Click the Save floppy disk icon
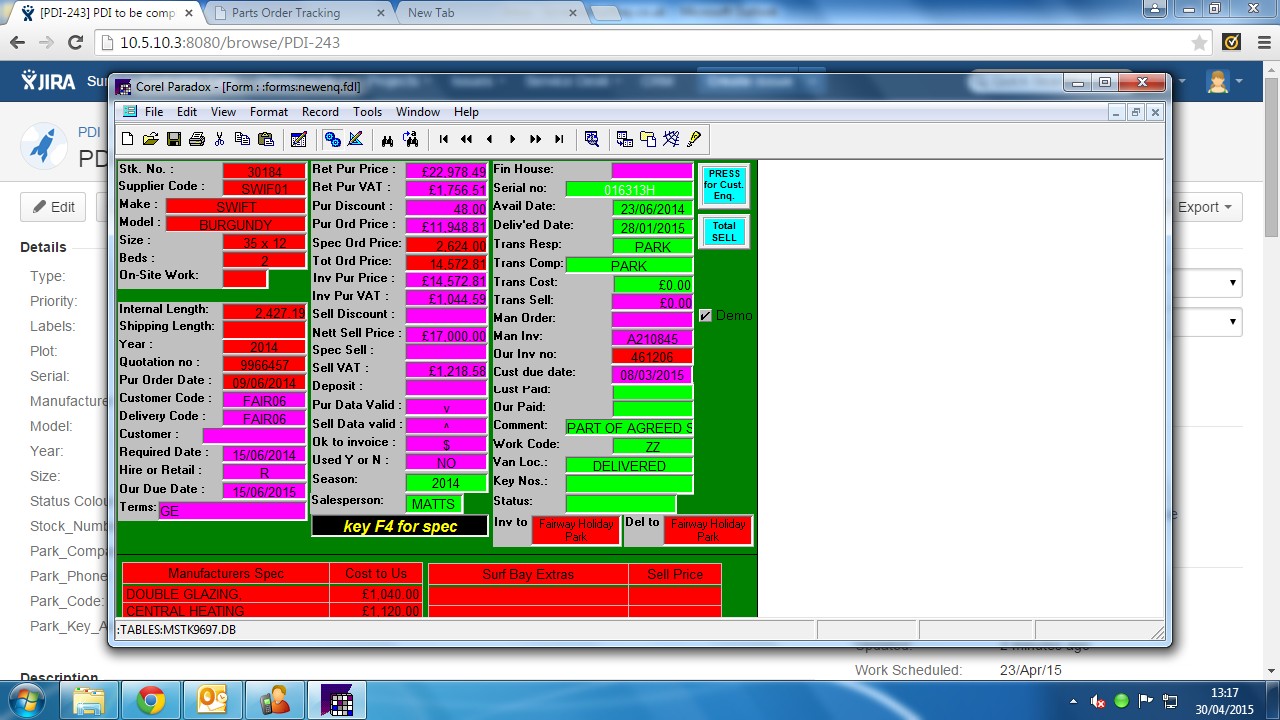The image size is (1280, 720). pos(174,139)
